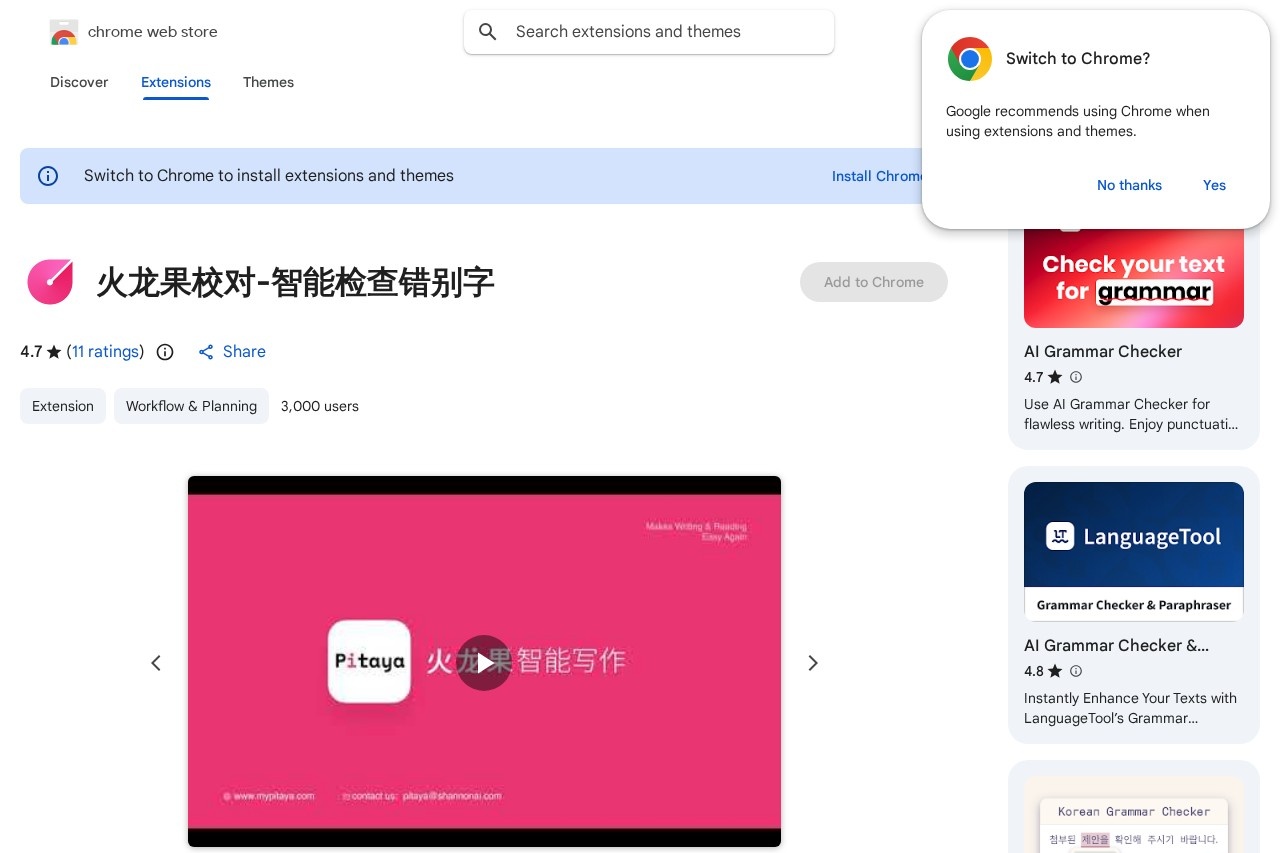1280x853 pixels.
Task: Click the info icon beside AI Grammar Checker's rating
Action: tap(1076, 377)
